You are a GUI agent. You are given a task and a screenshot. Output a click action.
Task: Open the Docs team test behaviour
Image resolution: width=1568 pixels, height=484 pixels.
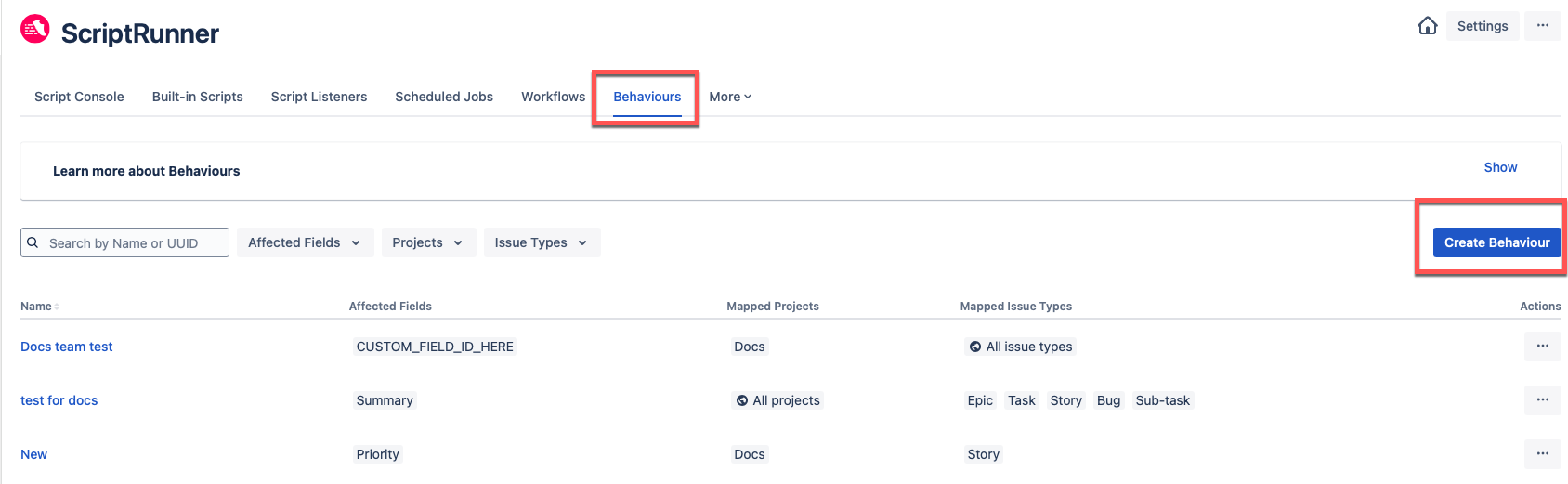[x=67, y=347]
